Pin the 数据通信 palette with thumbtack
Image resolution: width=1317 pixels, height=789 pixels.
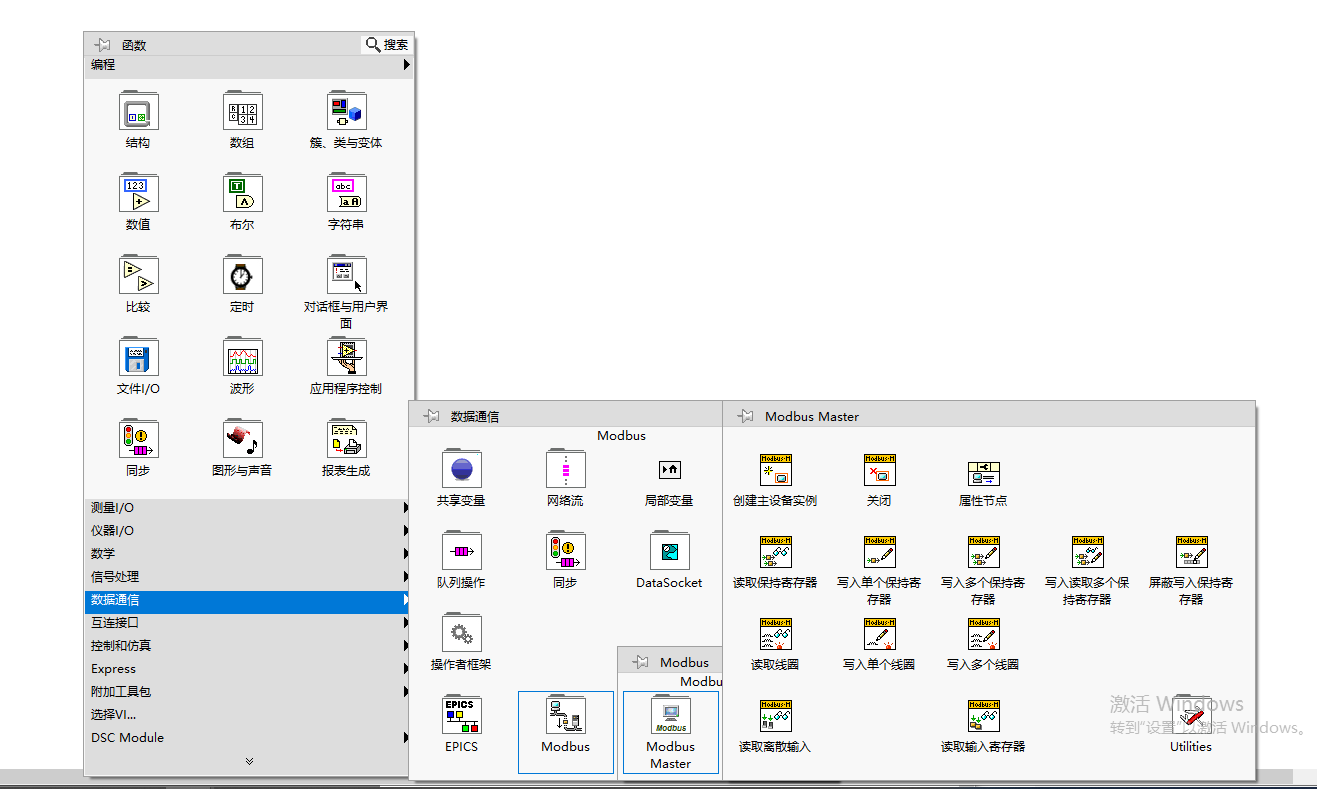point(432,416)
